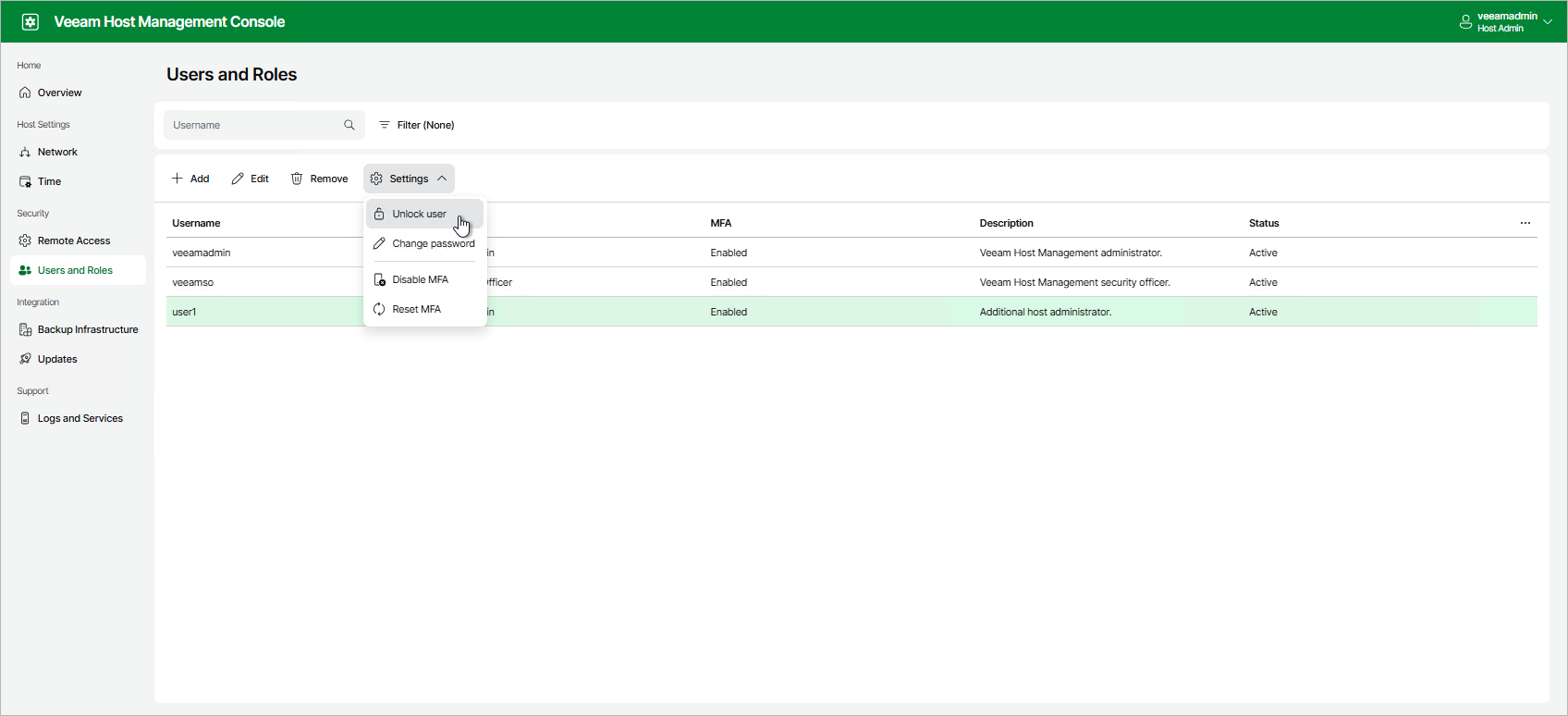Screen dimensions: 1568x716
Task: Click the Reset MFA refresh icon
Action: pyautogui.click(x=379, y=309)
